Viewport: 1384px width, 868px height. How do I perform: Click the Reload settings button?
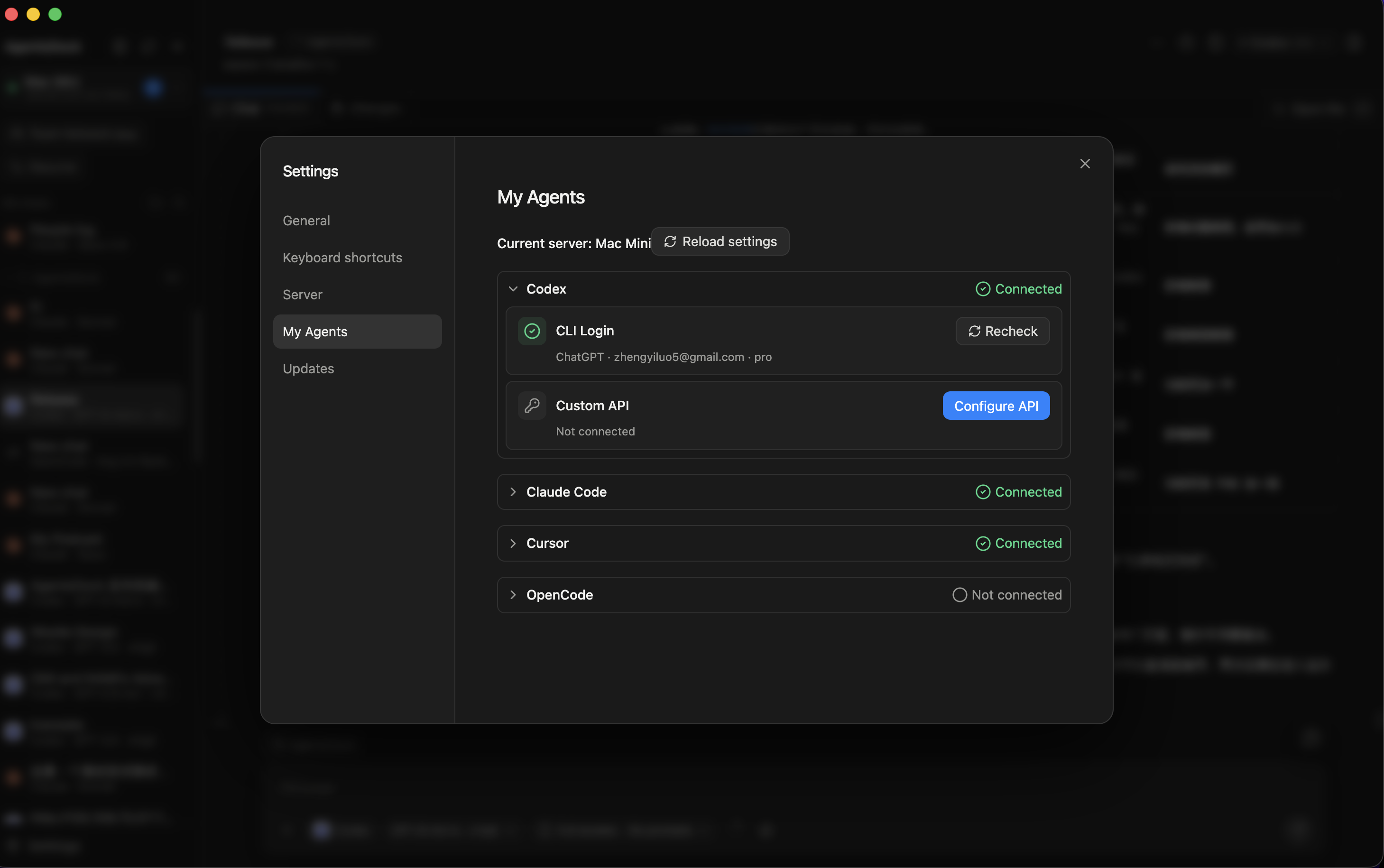720,242
